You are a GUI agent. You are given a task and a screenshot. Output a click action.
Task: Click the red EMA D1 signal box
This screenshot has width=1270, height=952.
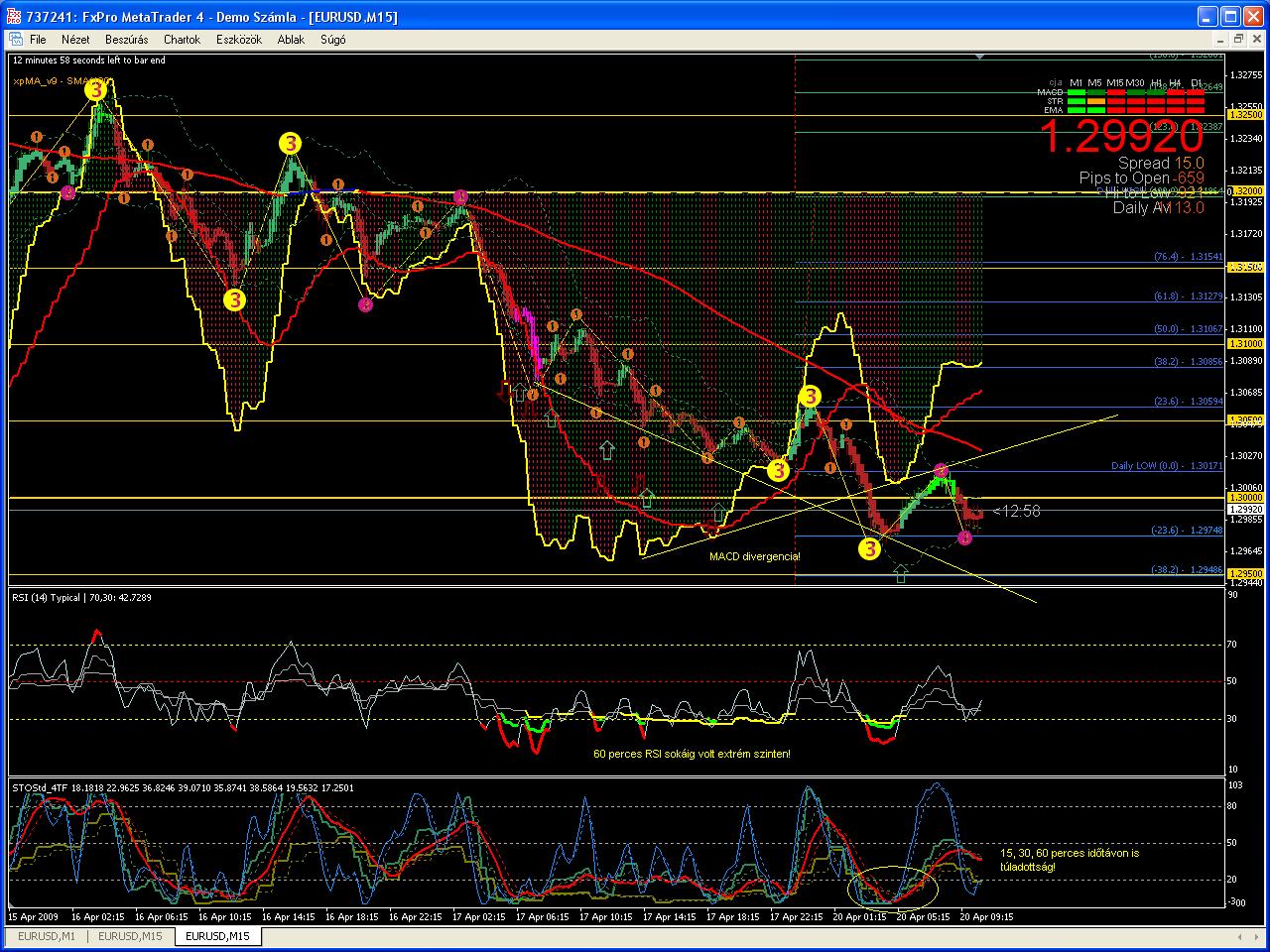tap(1197, 110)
